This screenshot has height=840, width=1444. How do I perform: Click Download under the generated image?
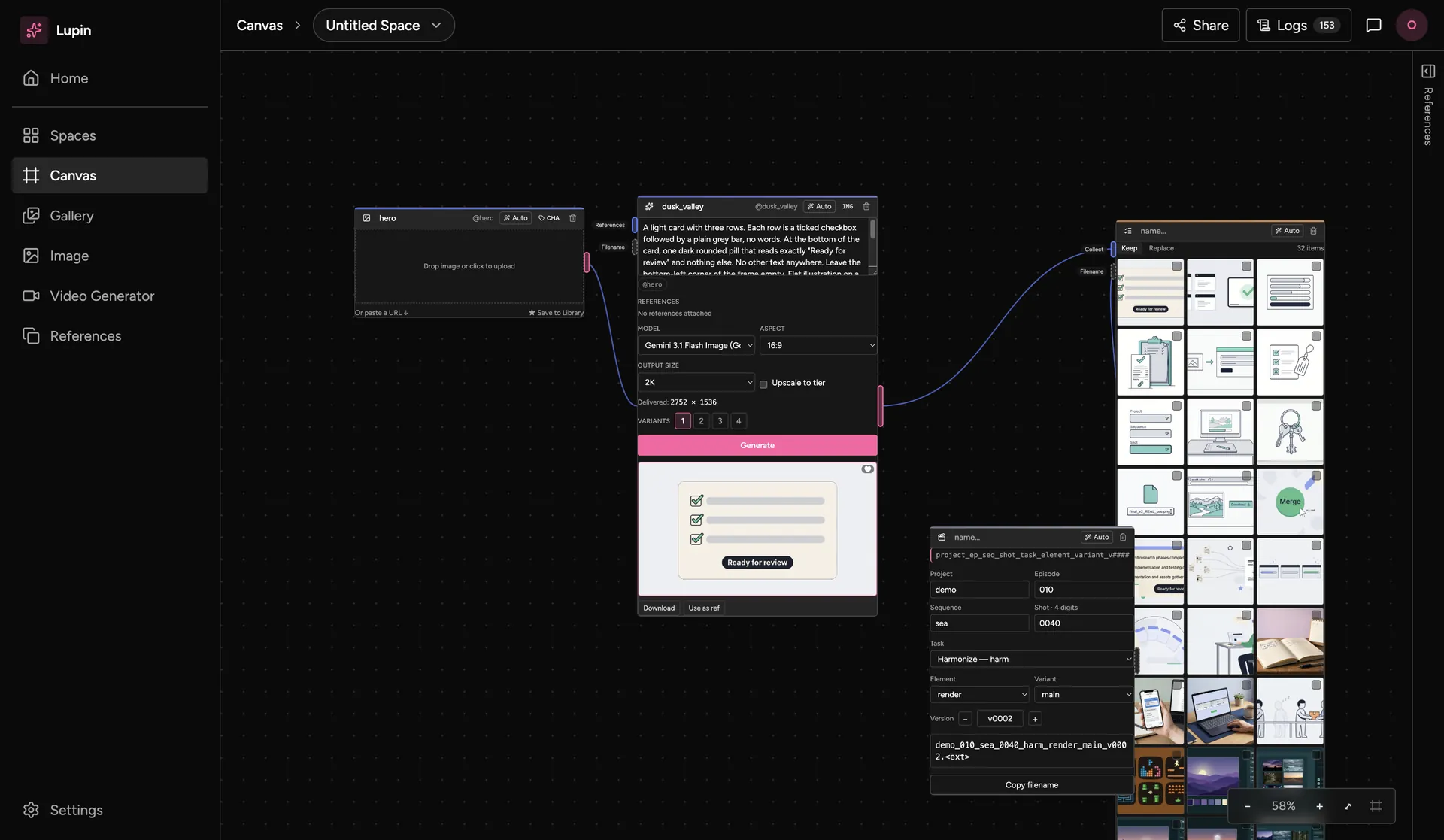coord(659,608)
